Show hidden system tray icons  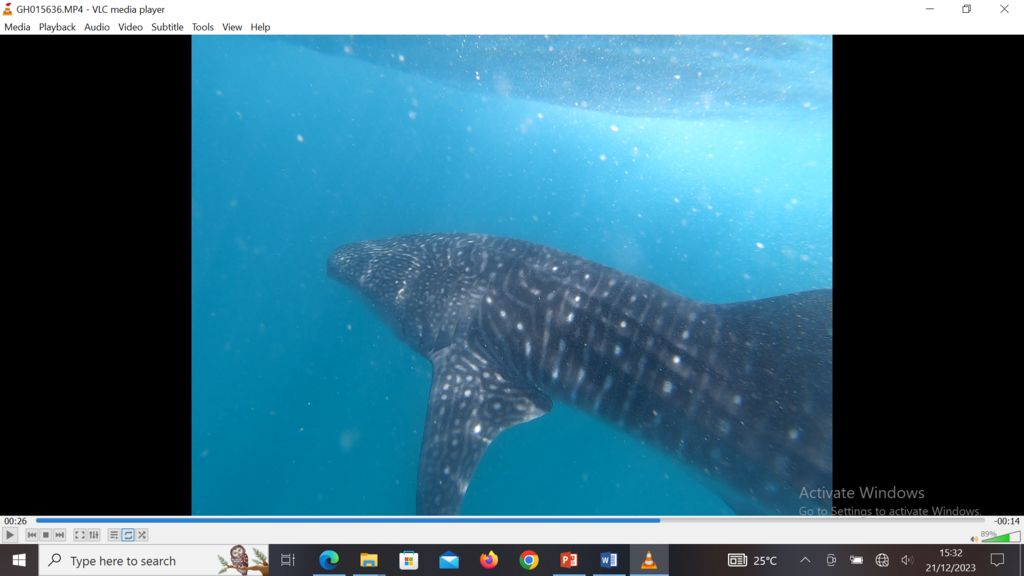(x=805, y=560)
